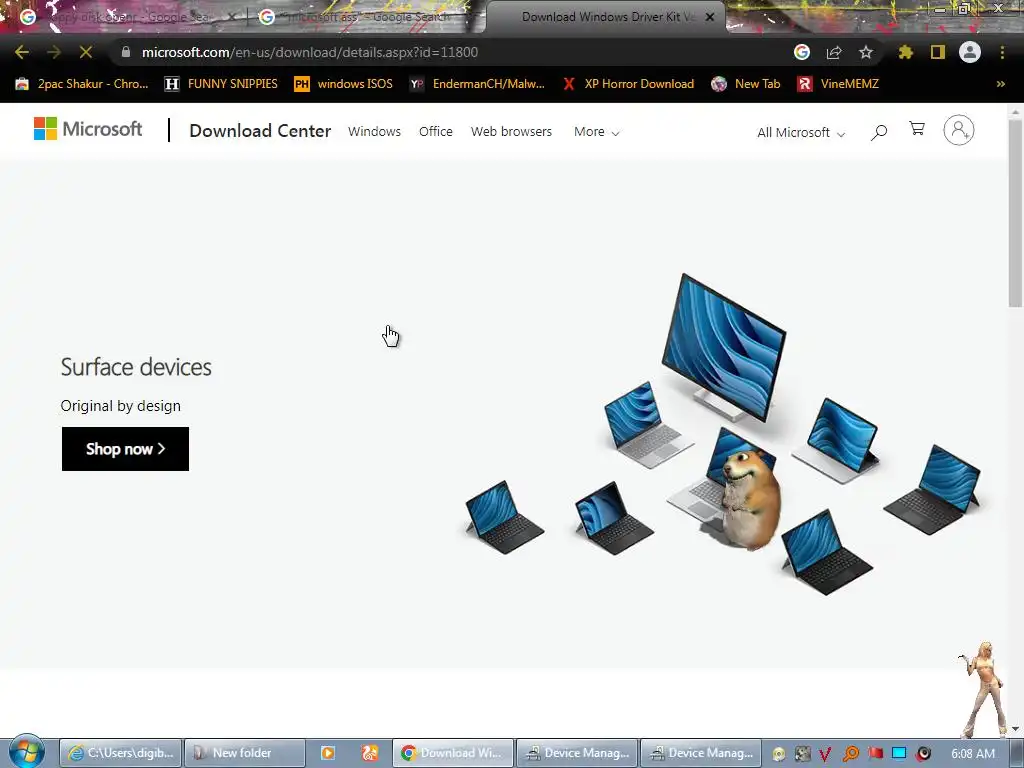Open the XP Horror Download bookmark
The width and height of the screenshot is (1024, 768).
(x=629, y=84)
